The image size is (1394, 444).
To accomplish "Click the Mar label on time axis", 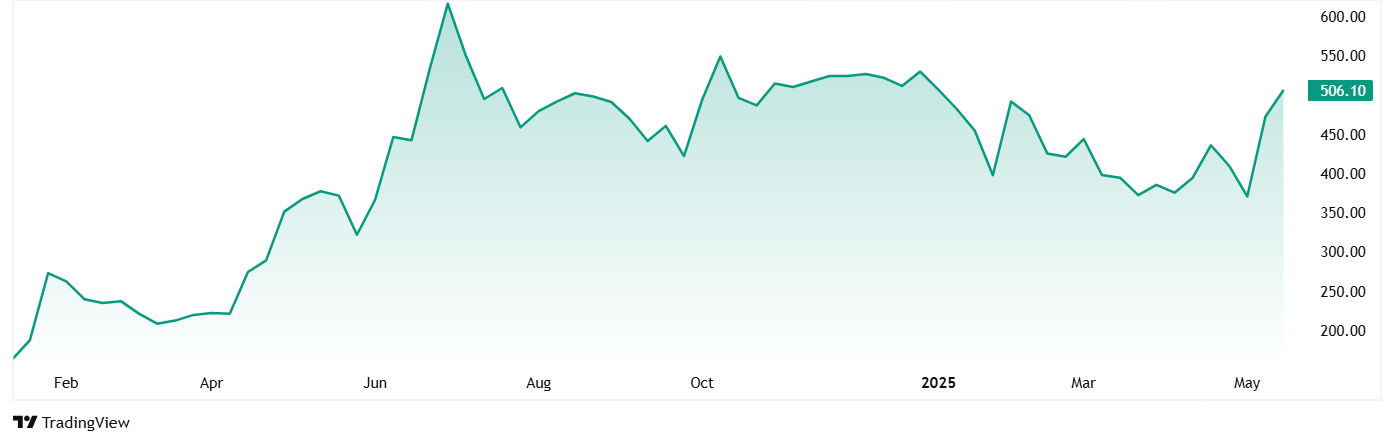I will coord(1083,383).
